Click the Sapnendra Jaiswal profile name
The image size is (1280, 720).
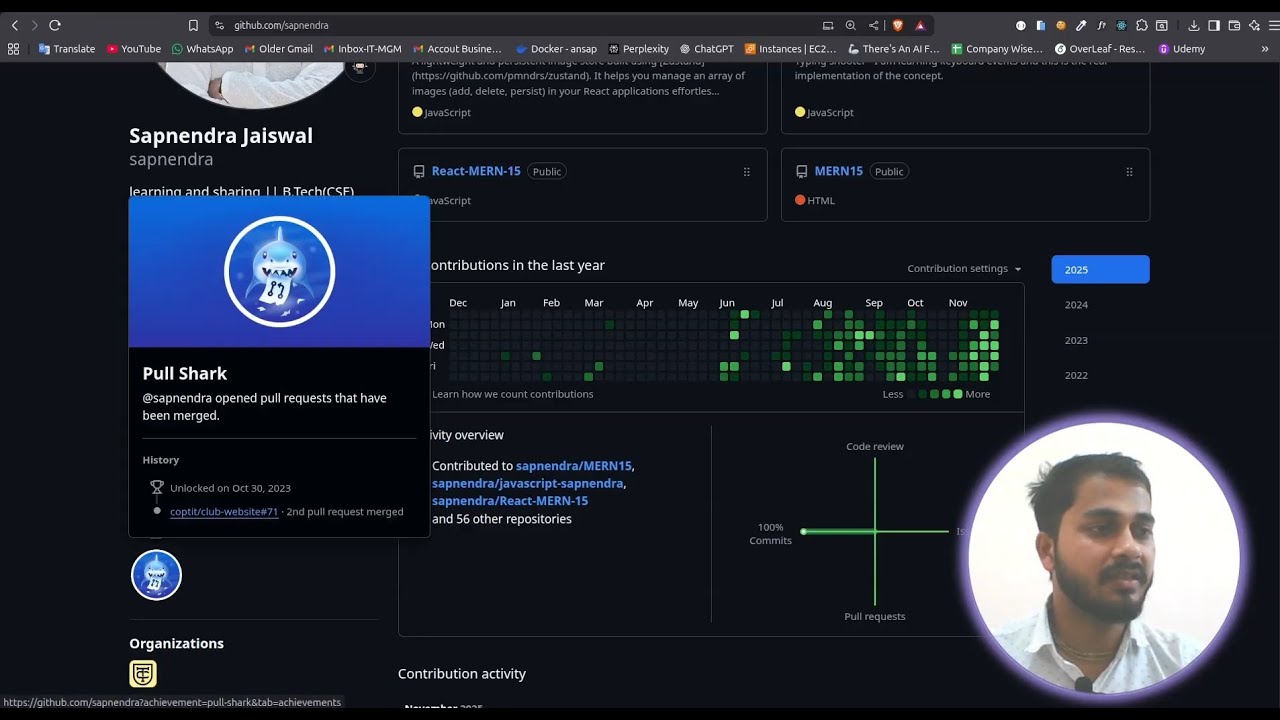point(221,135)
